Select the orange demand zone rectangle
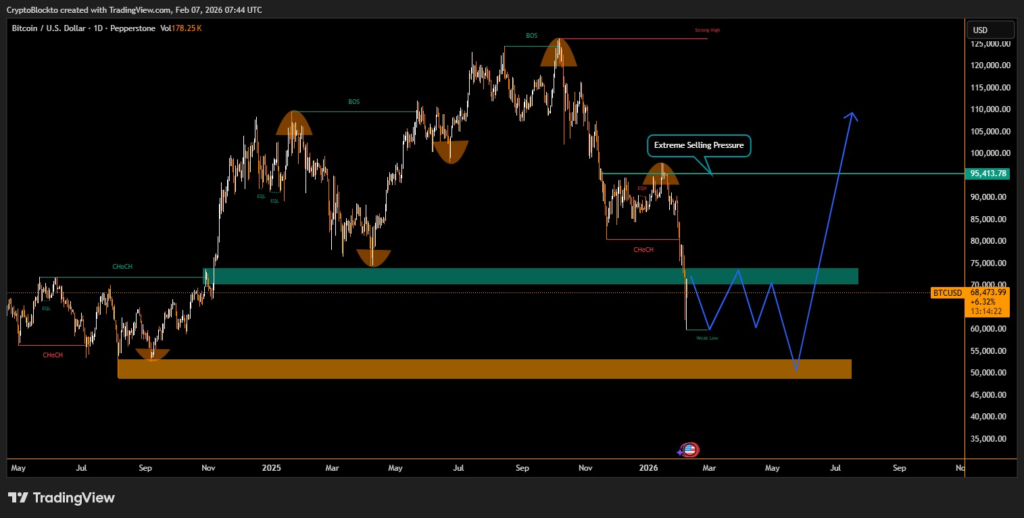Image resolution: width=1024 pixels, height=518 pixels. point(484,369)
